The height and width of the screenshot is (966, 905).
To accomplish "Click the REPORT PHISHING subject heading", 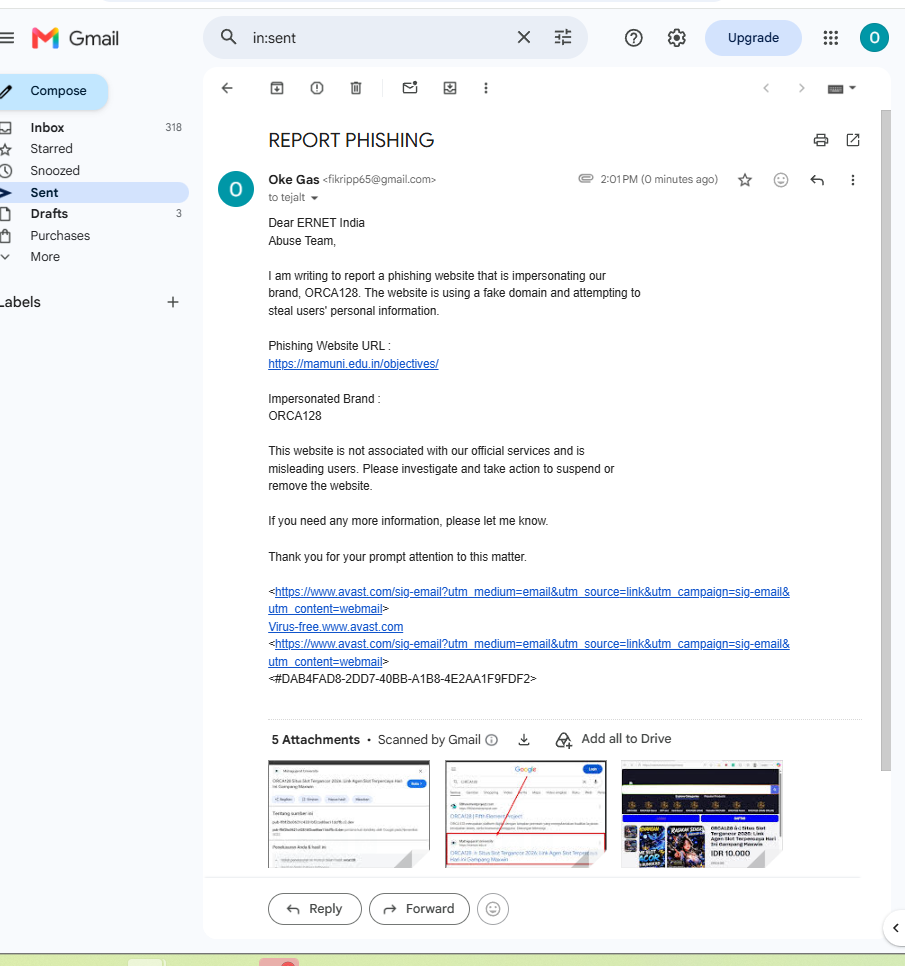I will (351, 140).
